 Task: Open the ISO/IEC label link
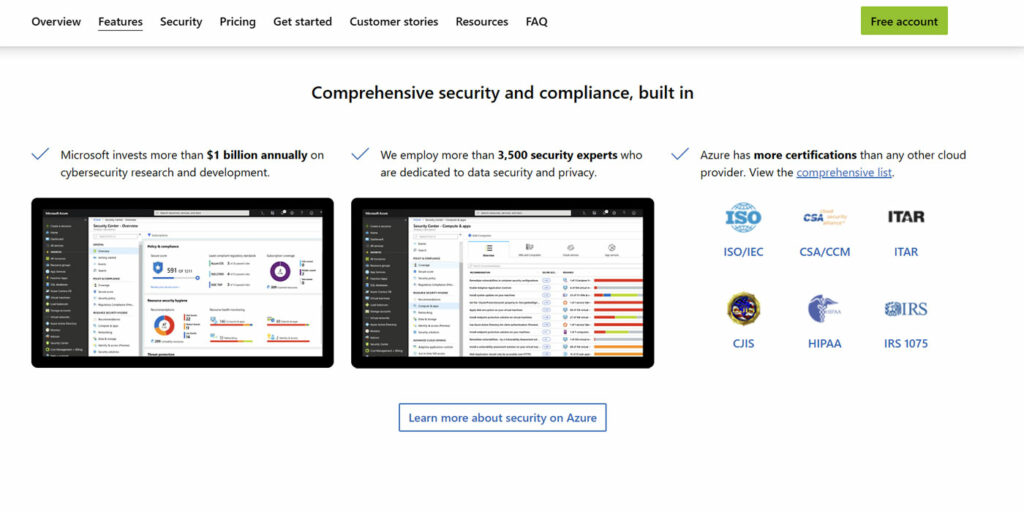743,252
